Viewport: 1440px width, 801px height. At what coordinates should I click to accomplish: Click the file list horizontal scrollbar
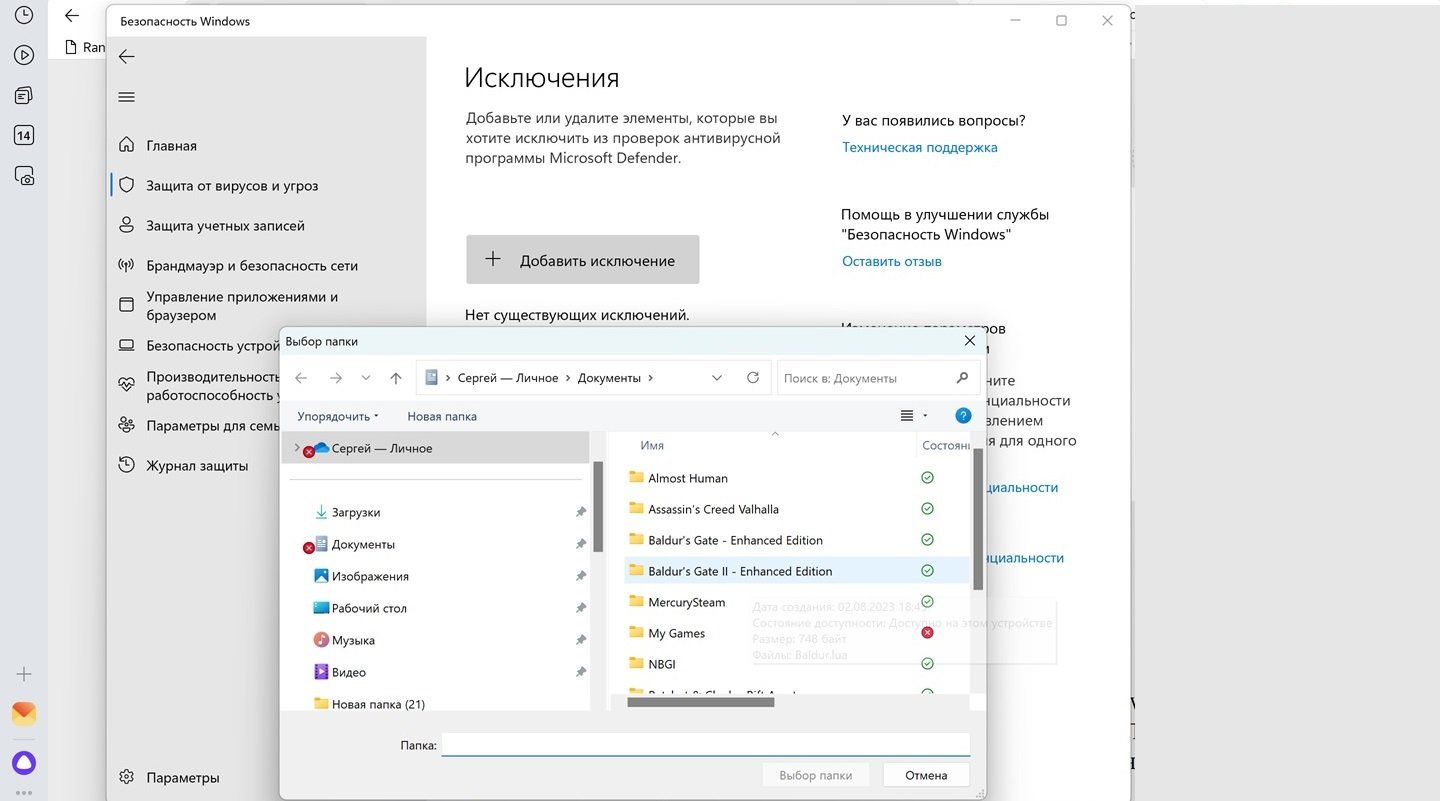[700, 702]
